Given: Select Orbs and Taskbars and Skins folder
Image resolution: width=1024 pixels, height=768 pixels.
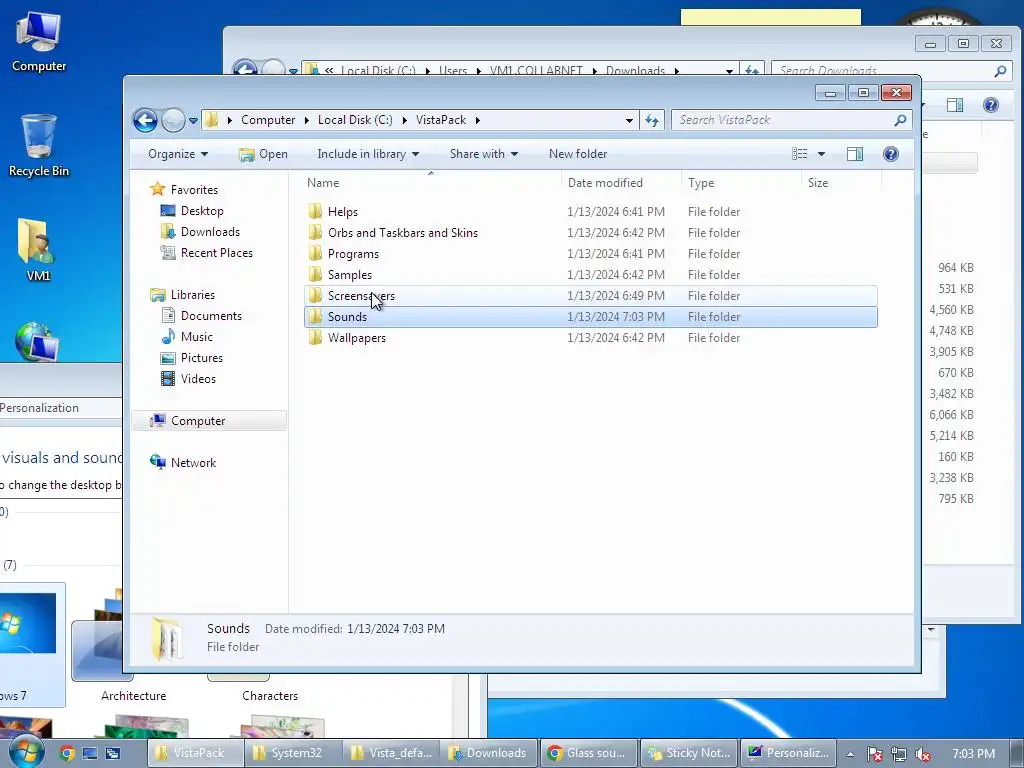Looking at the screenshot, I should [x=590, y=232].
